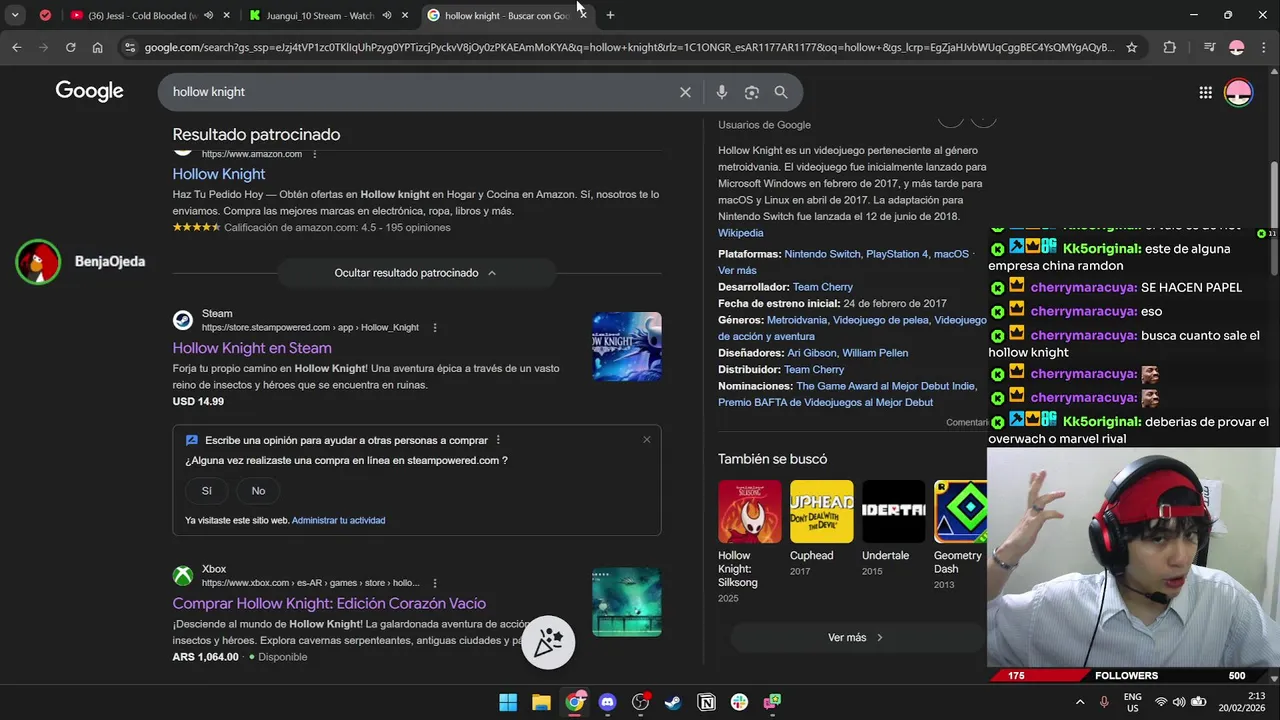Open OBS Studio from the taskbar

coord(640,702)
